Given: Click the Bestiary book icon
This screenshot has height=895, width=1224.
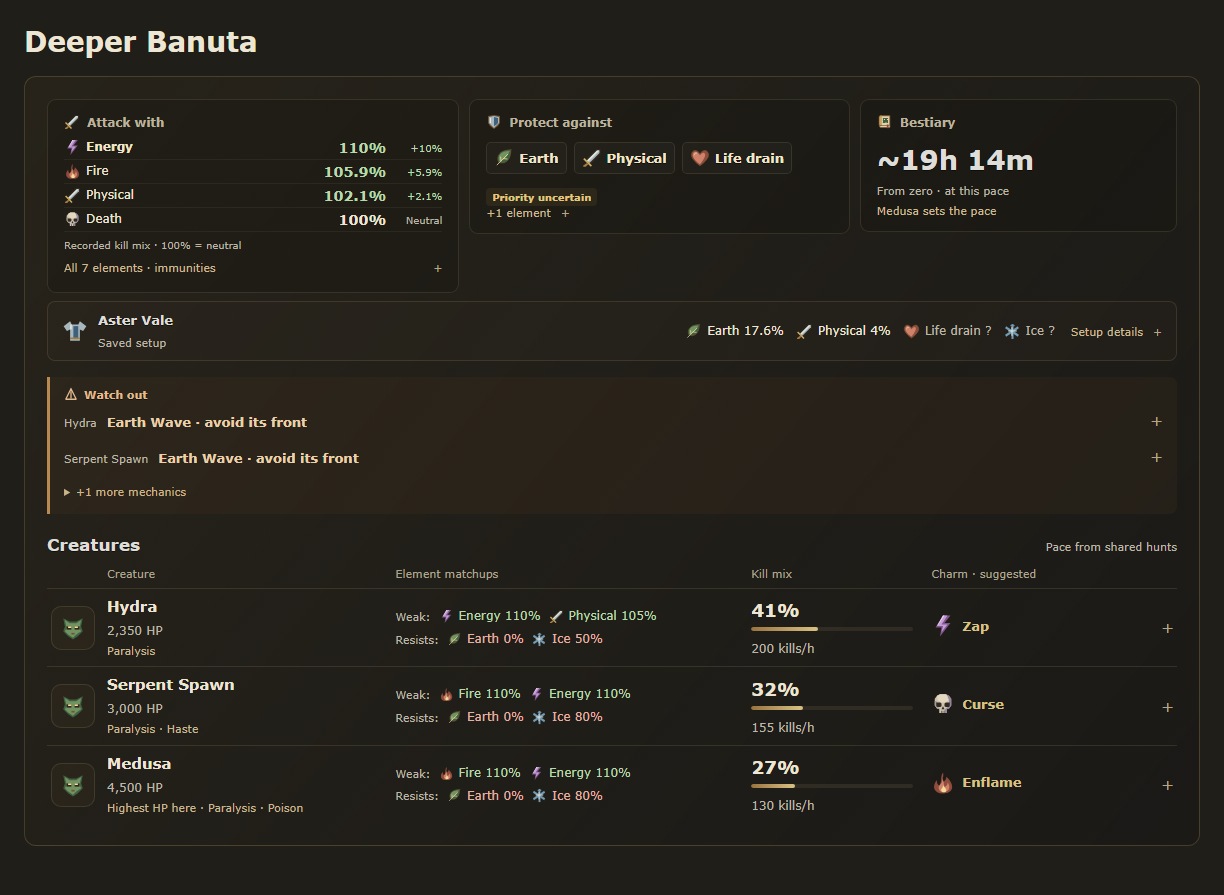Looking at the screenshot, I should click(x=884, y=122).
